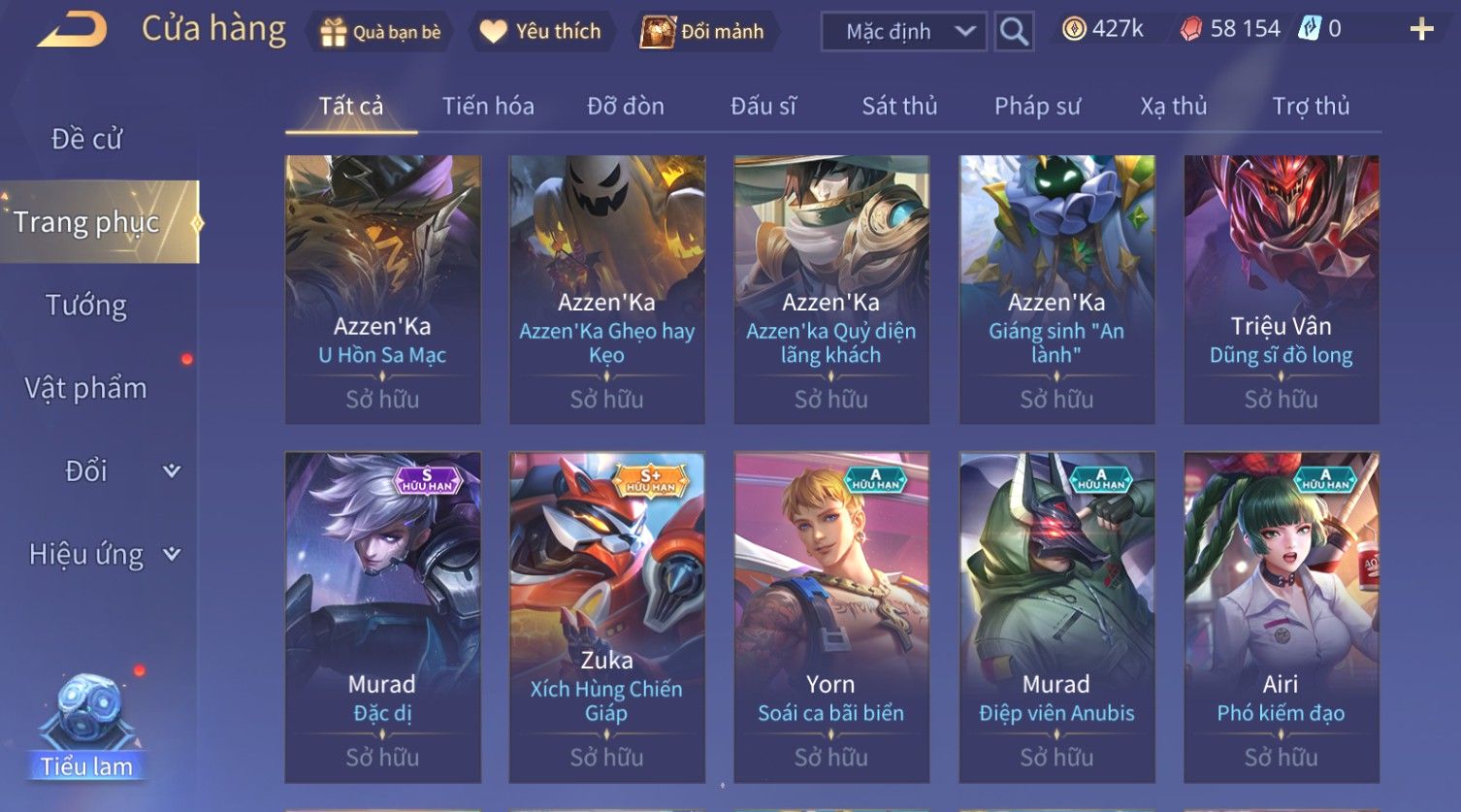Screen dimensions: 1461x812
Task: Open Đổi mảnh shard exchange
Action: click(657, 32)
